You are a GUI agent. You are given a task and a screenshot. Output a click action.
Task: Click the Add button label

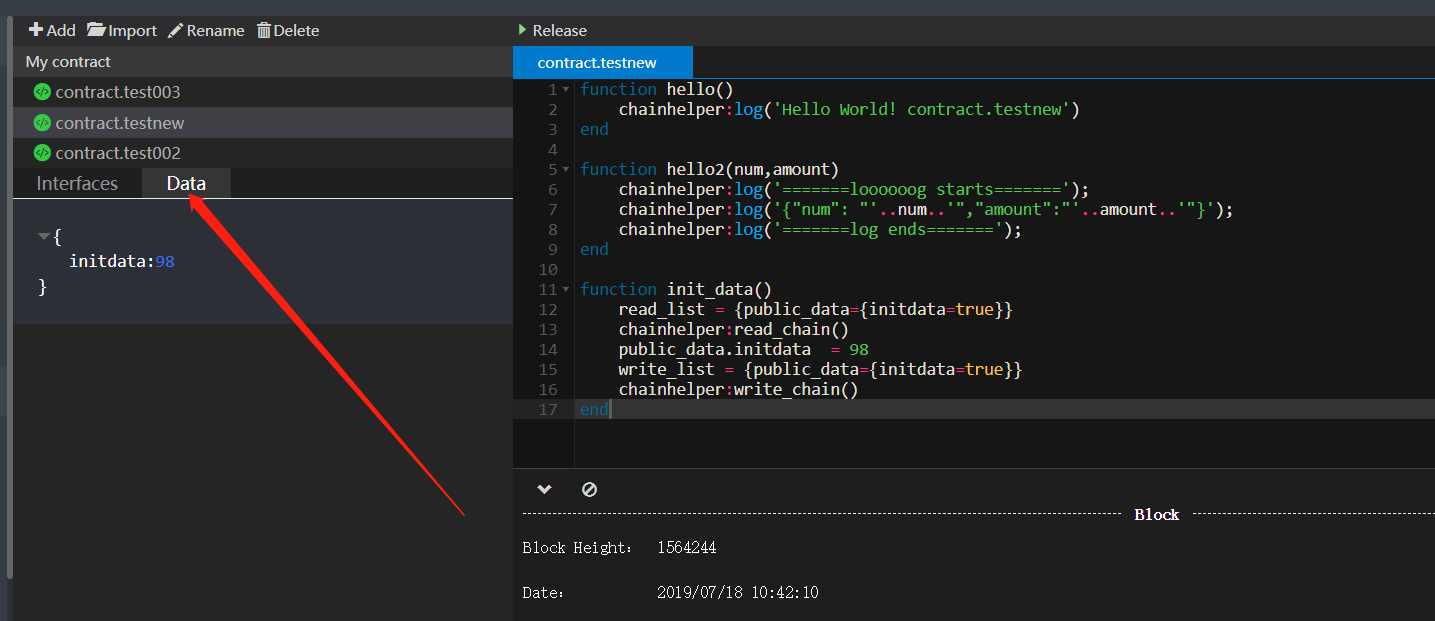61,30
